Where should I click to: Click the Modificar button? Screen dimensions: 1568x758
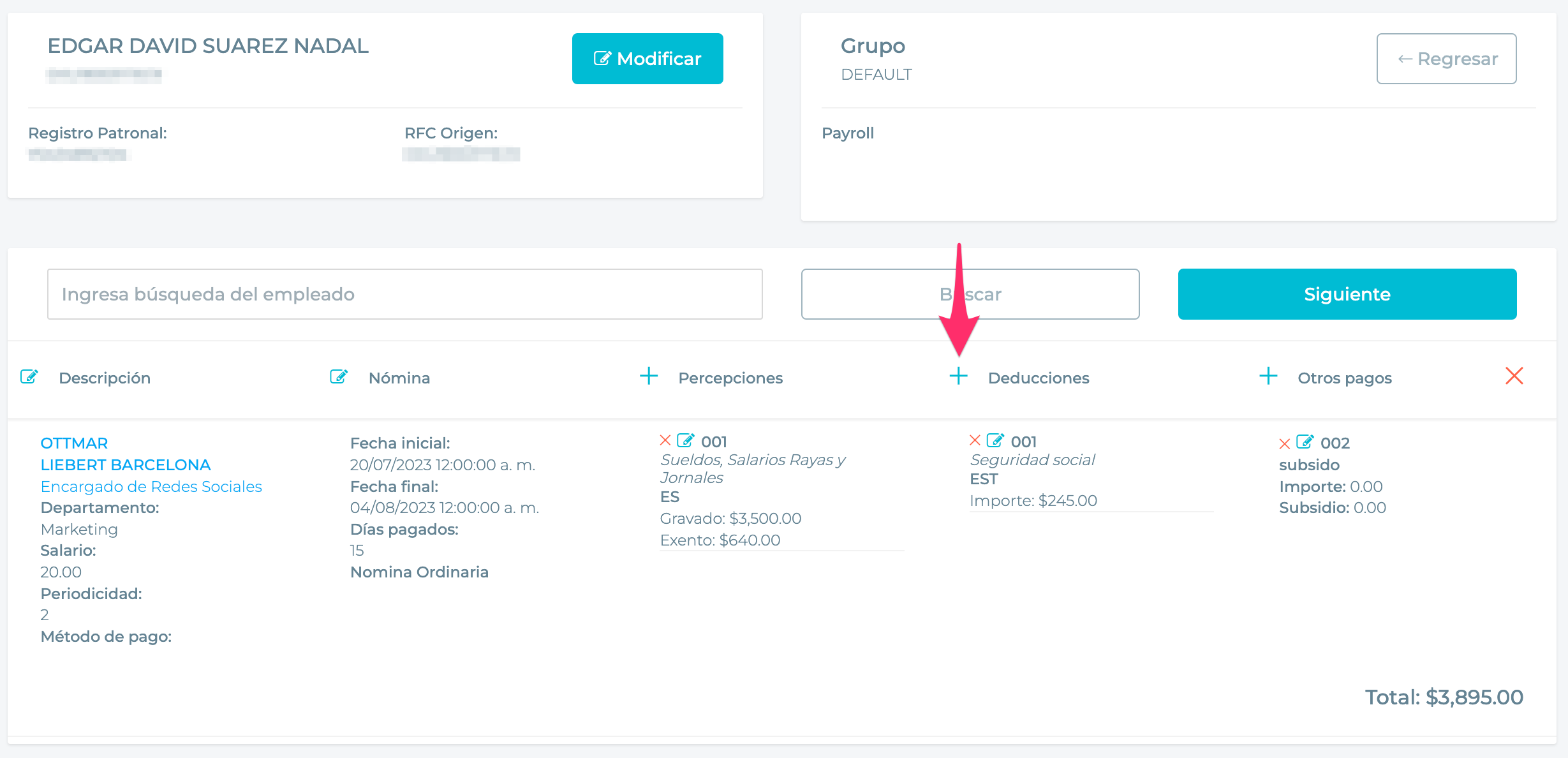point(647,59)
